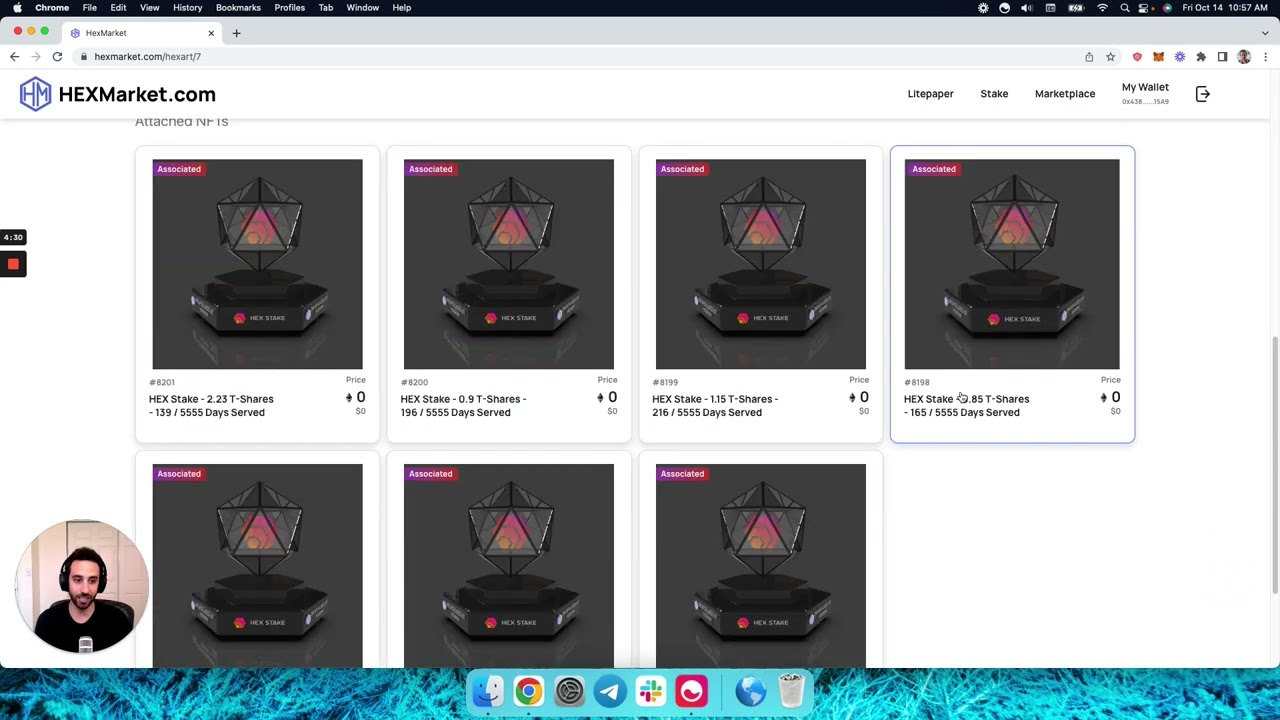The height and width of the screenshot is (720, 1280).
Task: Click the browser back arrow
Action: [15, 57]
